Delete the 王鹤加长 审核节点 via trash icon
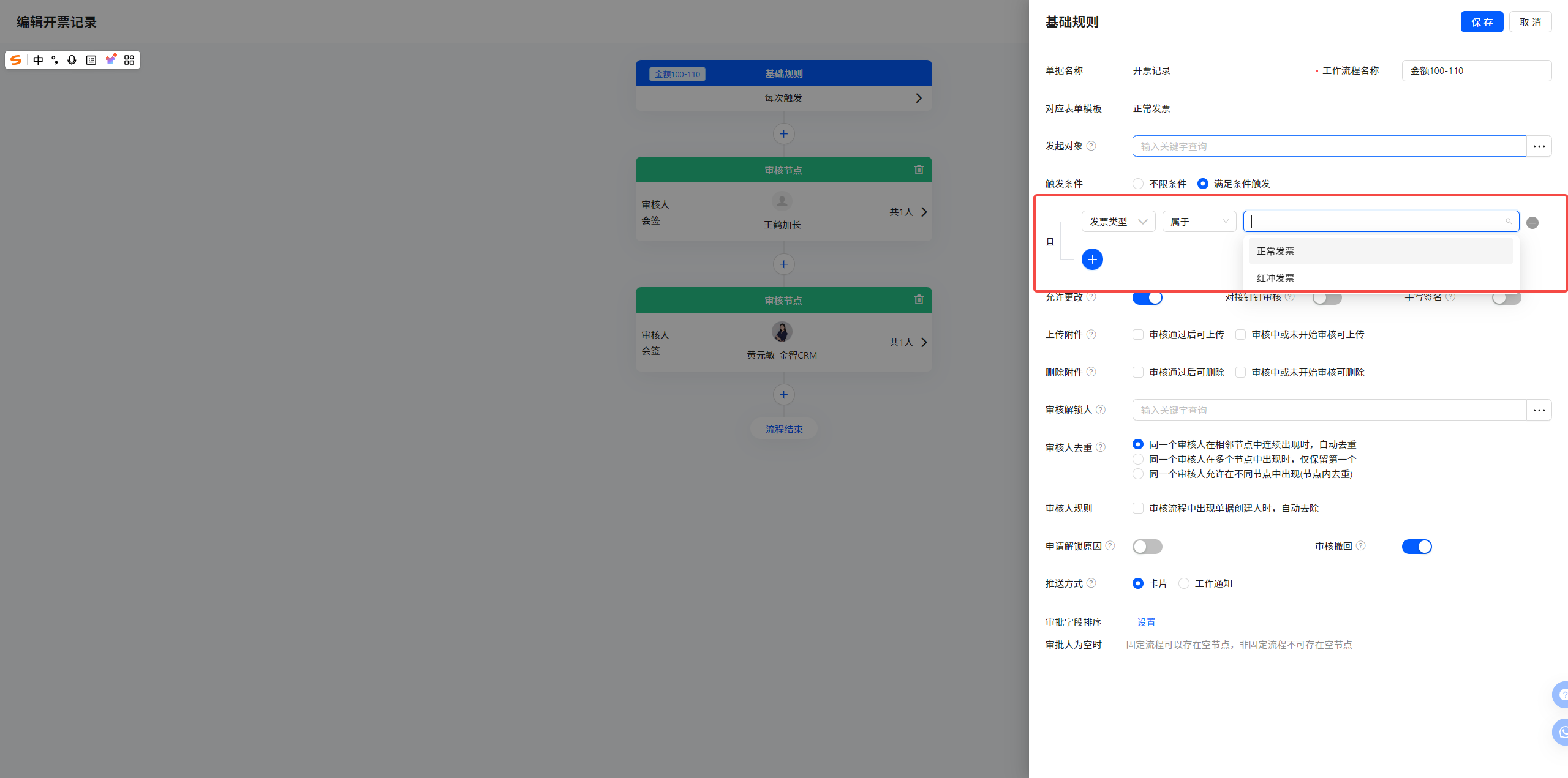Image resolution: width=1568 pixels, height=778 pixels. 919,170
